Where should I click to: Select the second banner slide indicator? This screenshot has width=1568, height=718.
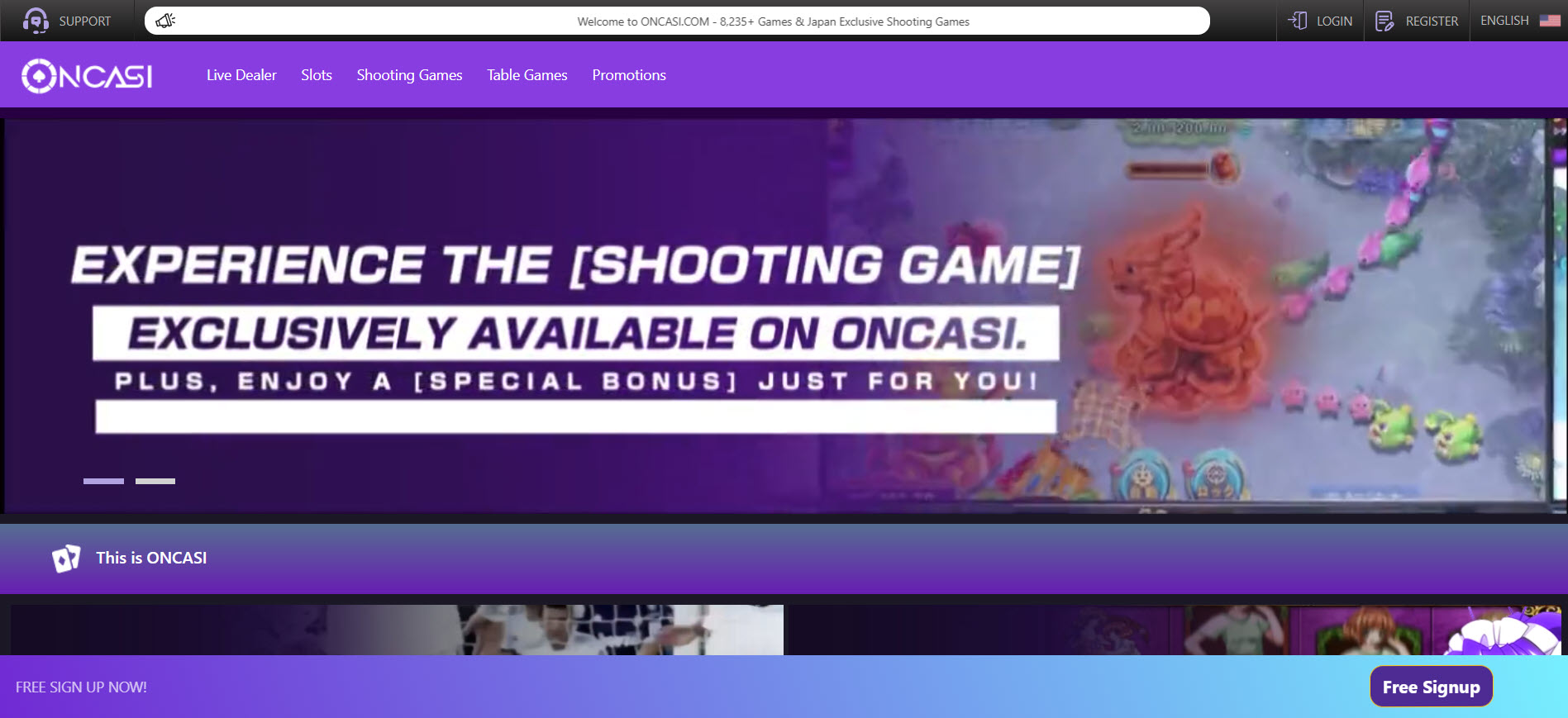click(155, 481)
